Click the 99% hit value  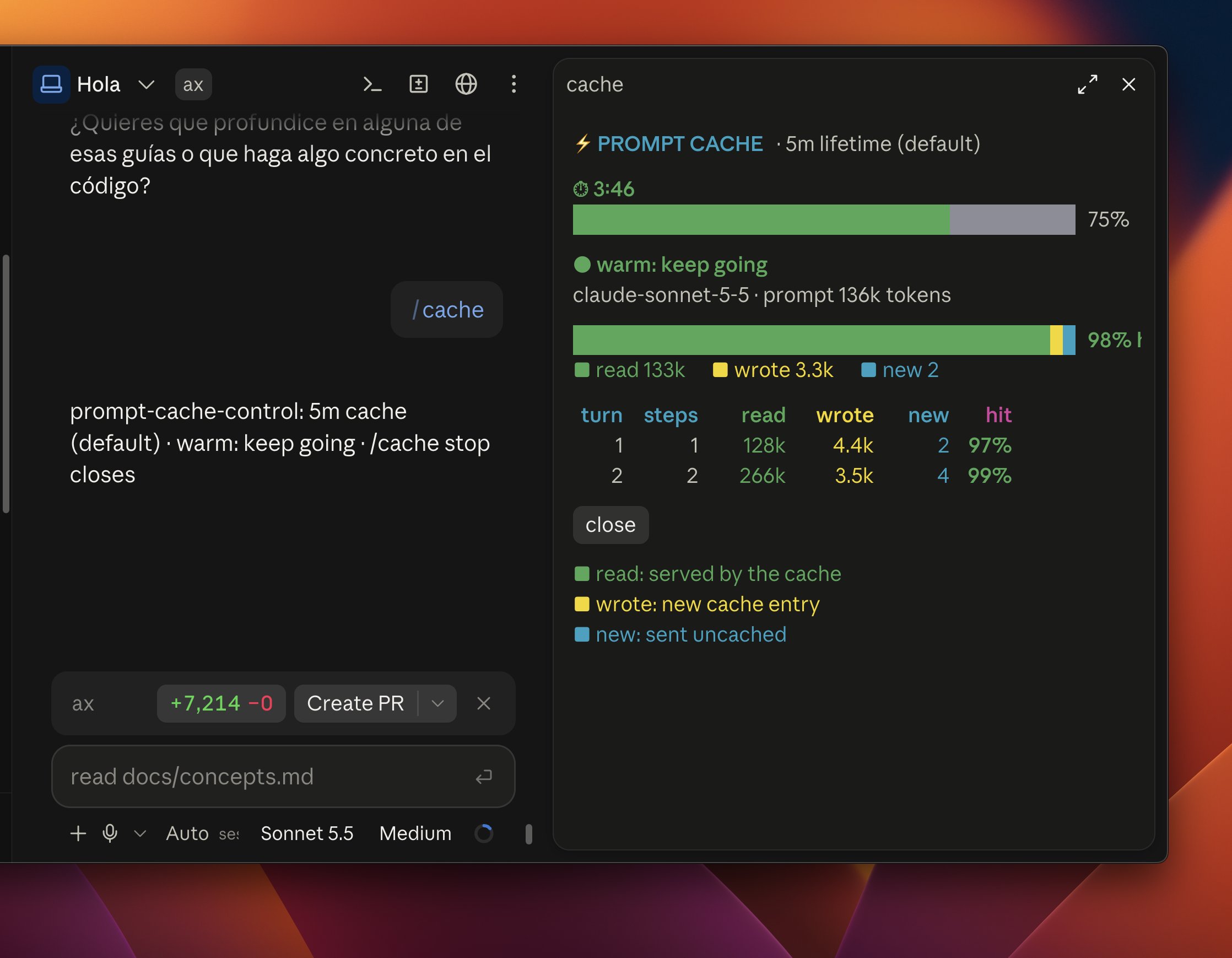pos(990,476)
